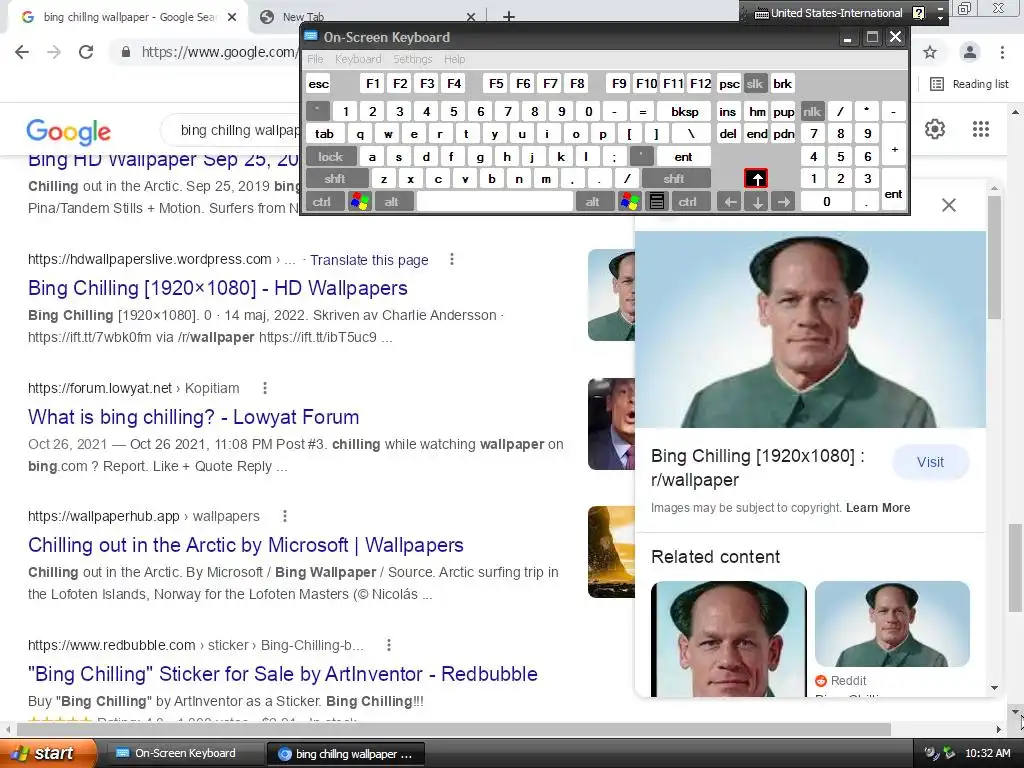Screen dimensions: 1024x768
Task: Toggle the right alt key
Action: tap(594, 202)
